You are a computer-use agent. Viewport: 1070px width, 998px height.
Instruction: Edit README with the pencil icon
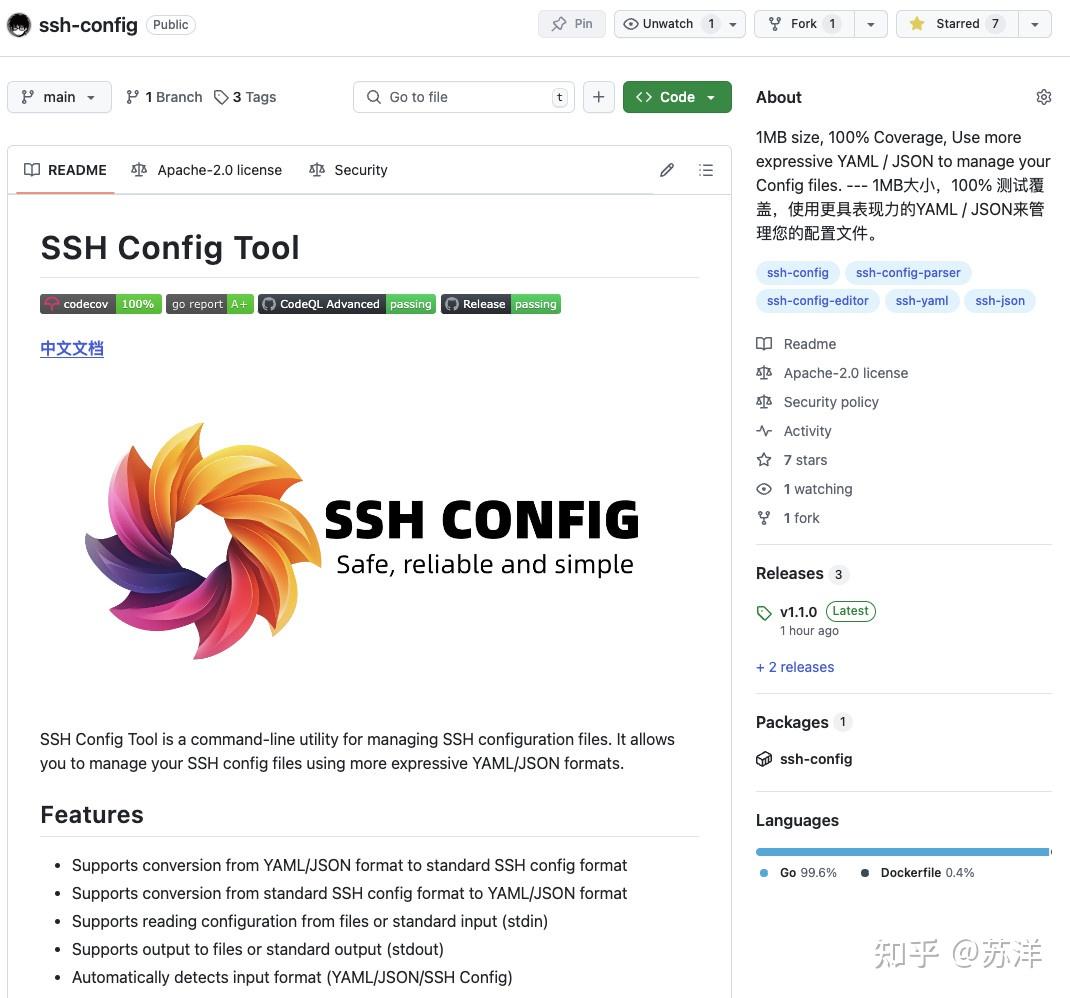667,170
